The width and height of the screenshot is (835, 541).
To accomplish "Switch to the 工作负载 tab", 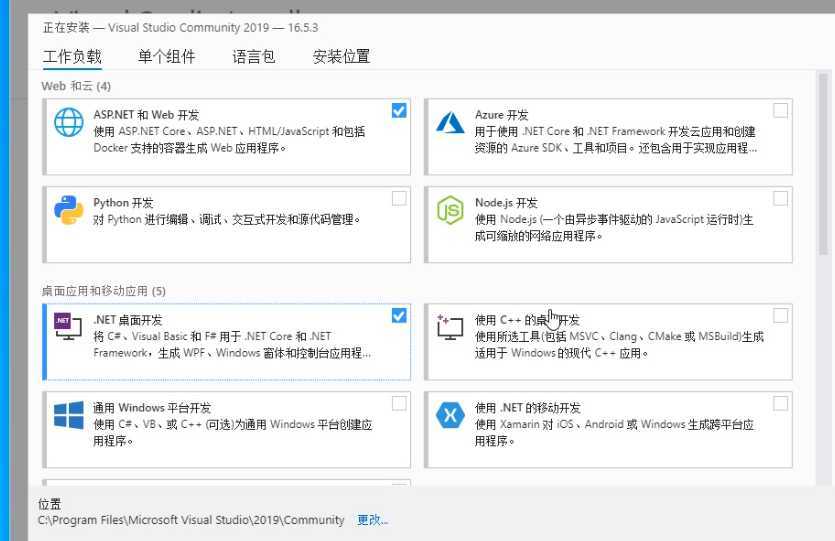I will tap(72, 56).
